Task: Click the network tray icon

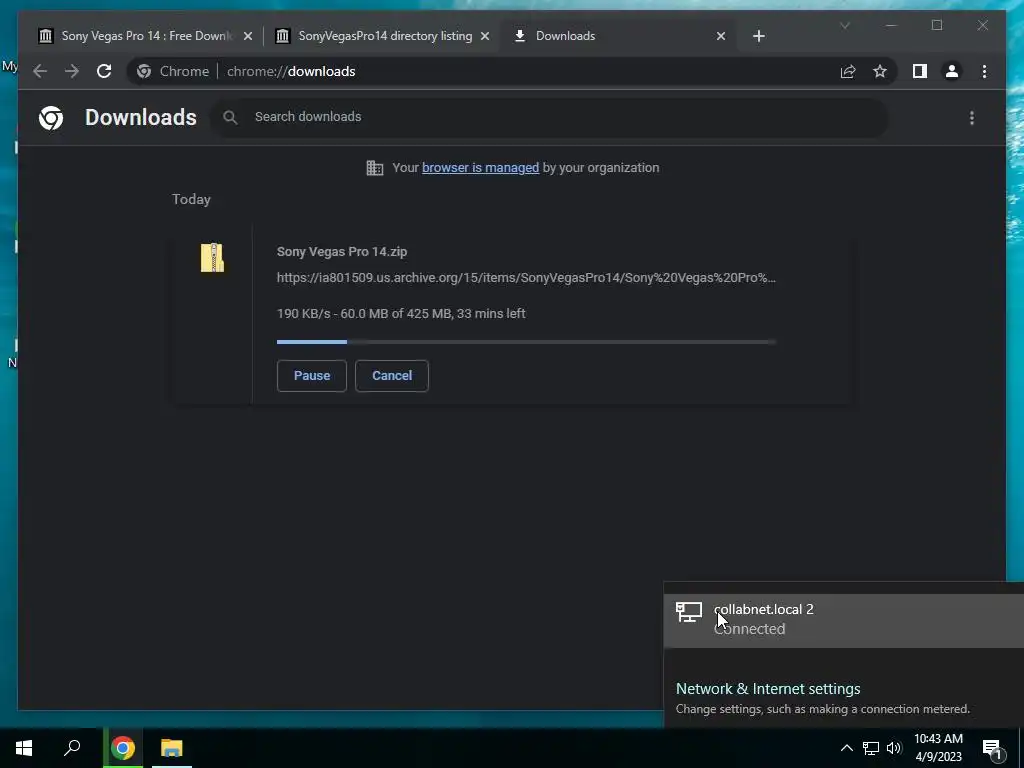Action: pyautogui.click(x=871, y=748)
